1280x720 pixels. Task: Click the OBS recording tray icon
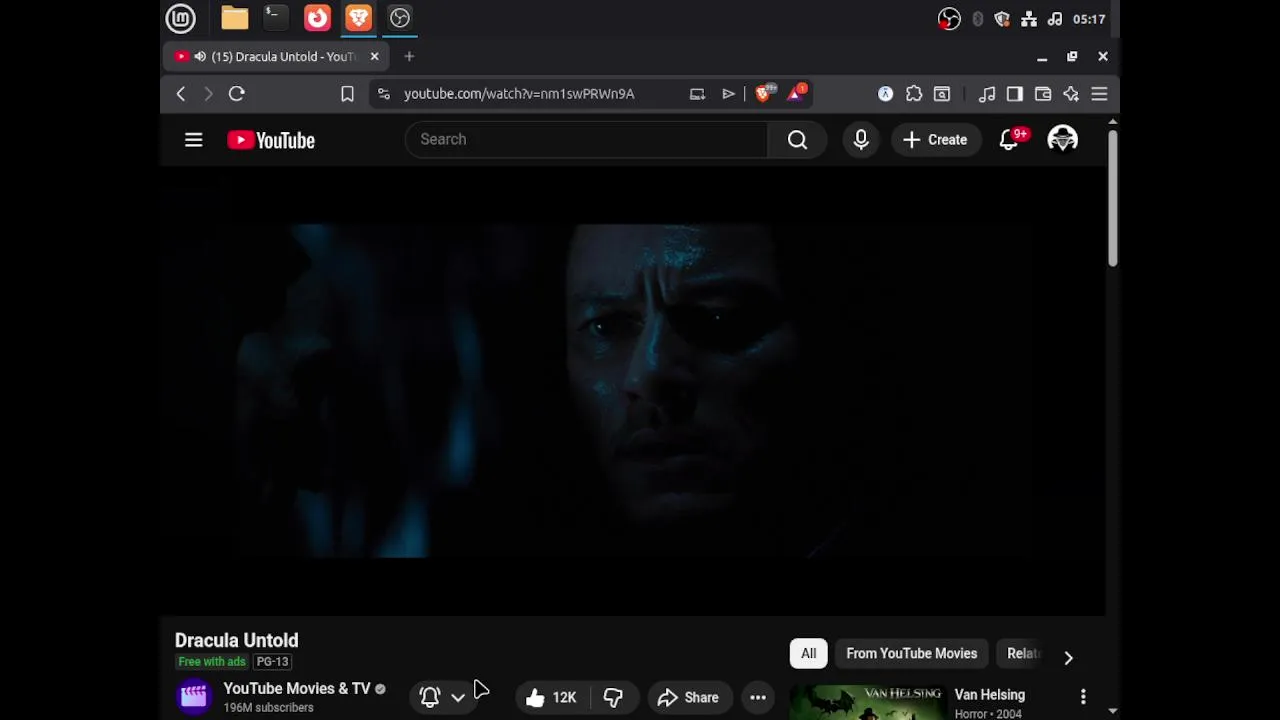click(949, 19)
